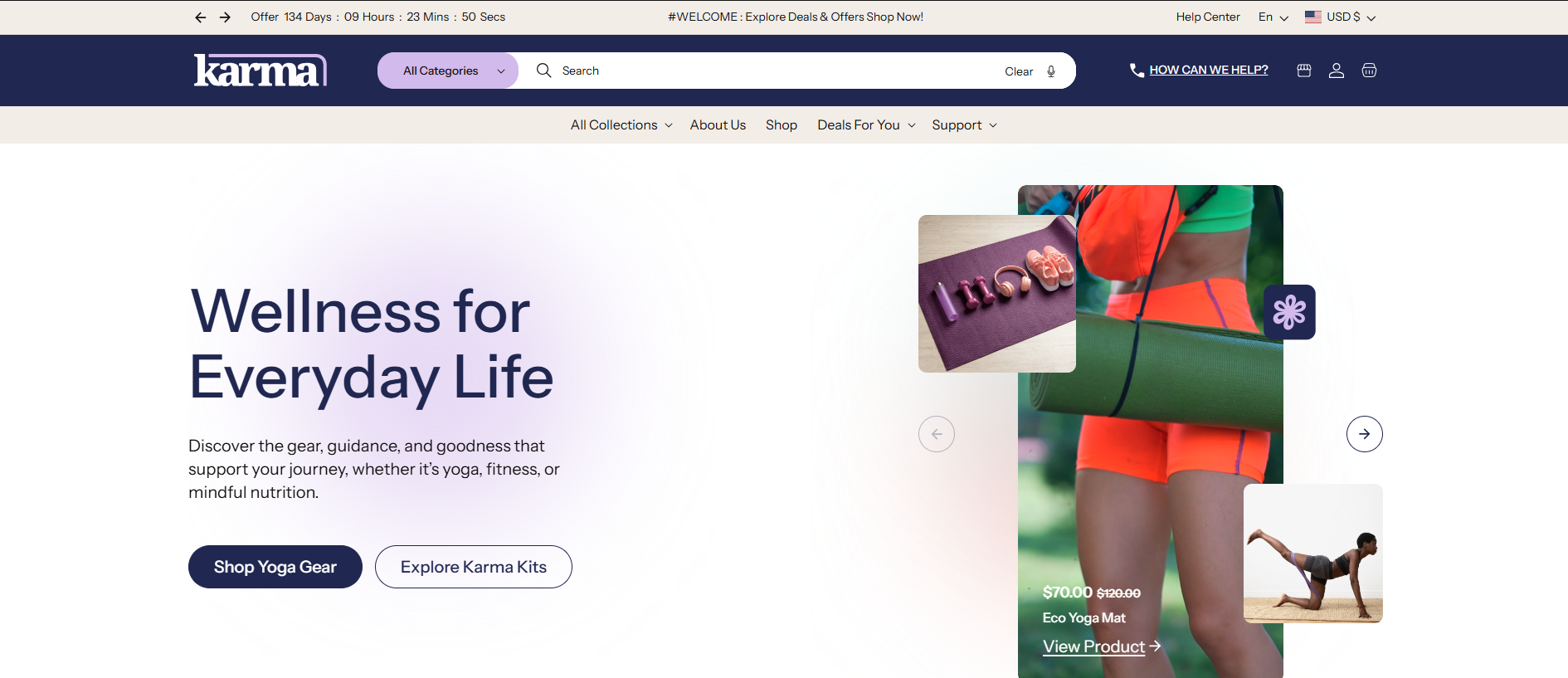1568x678 pixels.
Task: Open the About Us menu item
Action: pyautogui.click(x=718, y=125)
